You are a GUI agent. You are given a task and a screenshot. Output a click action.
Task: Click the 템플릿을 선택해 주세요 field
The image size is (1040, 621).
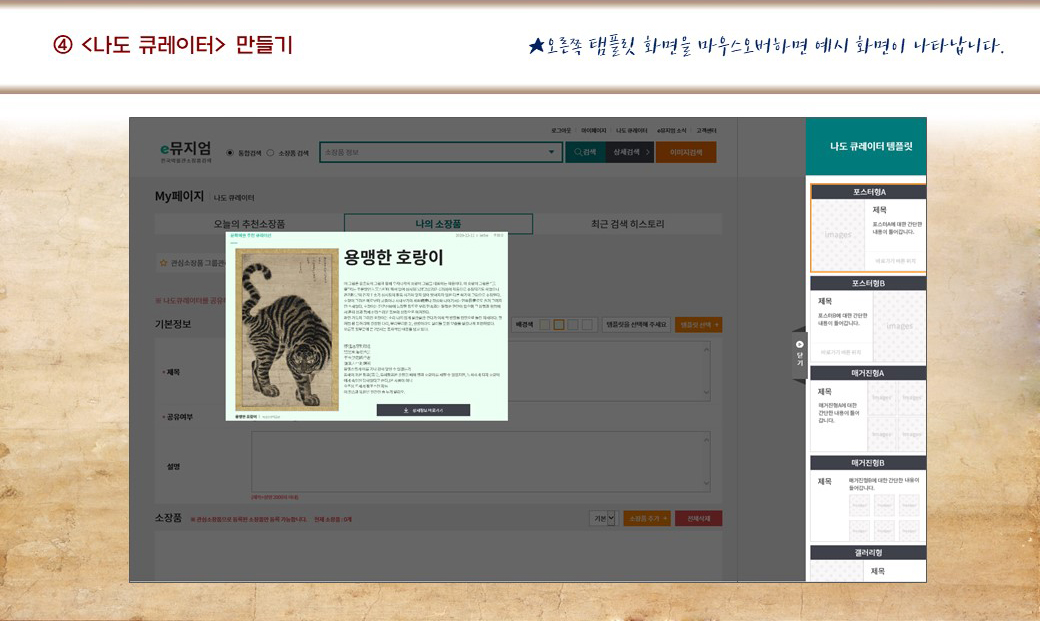point(636,324)
